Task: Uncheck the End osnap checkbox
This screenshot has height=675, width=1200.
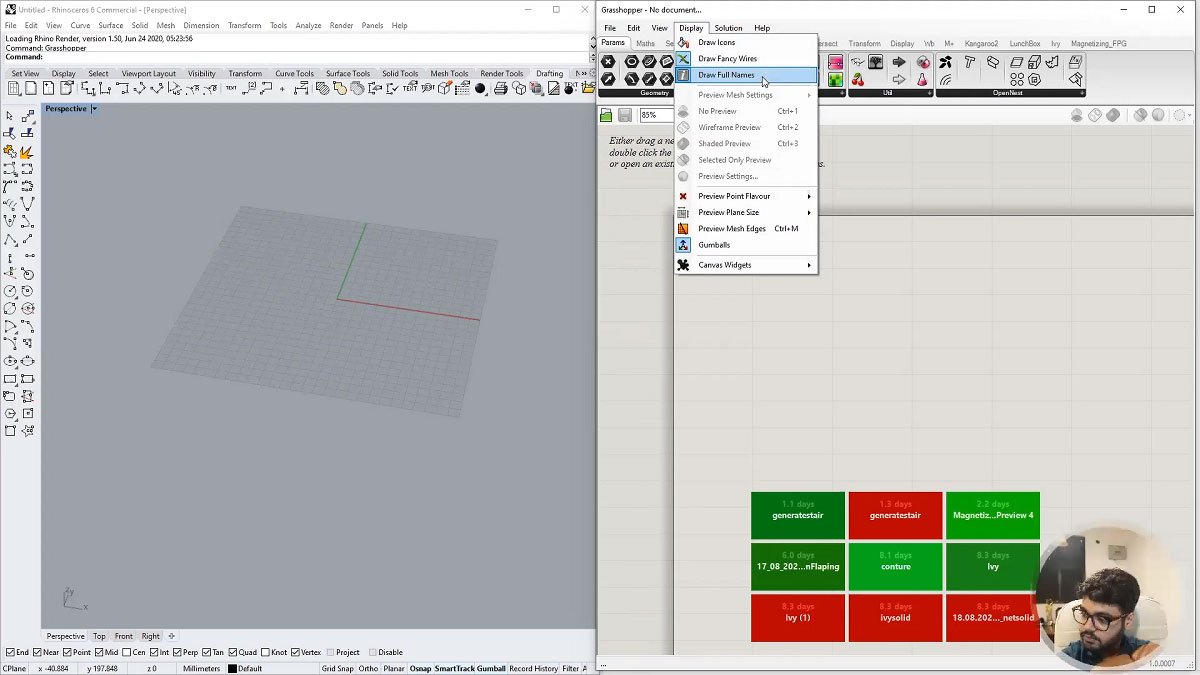Action: pos(10,652)
